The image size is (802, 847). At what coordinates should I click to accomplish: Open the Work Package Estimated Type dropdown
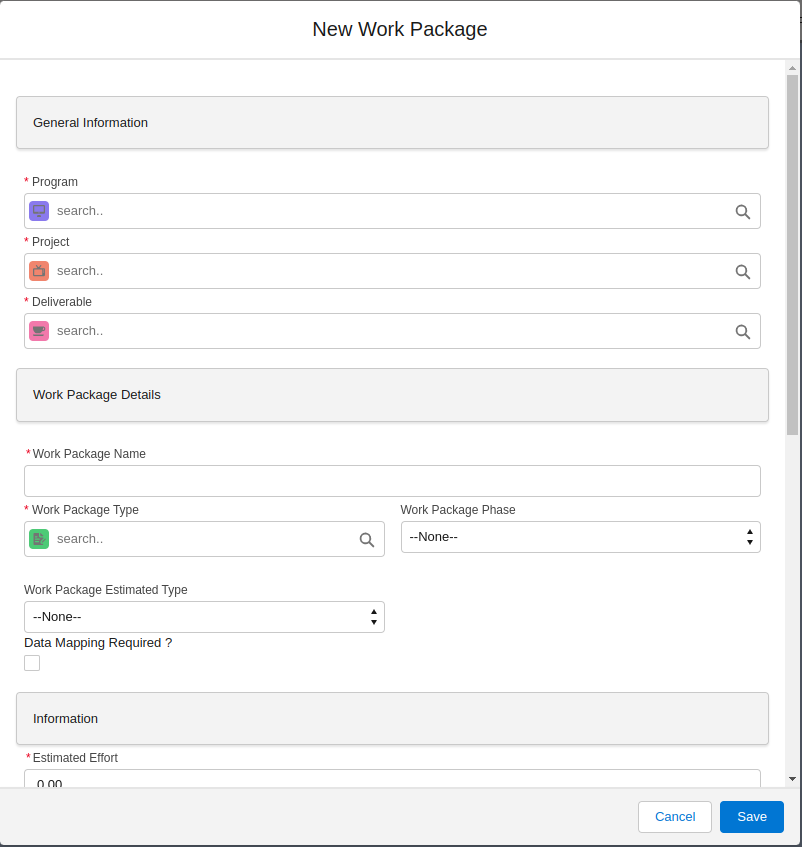[x=204, y=617]
